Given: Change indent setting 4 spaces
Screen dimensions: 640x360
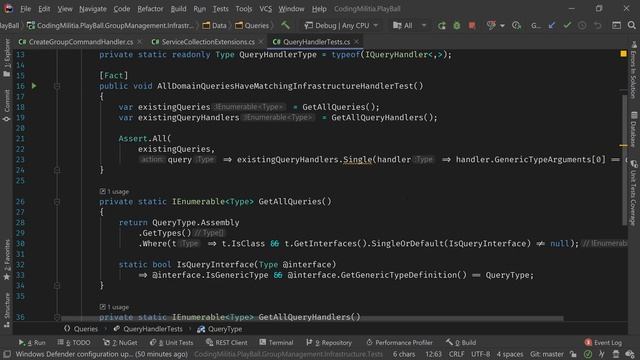Looking at the screenshot, I should point(510,354).
